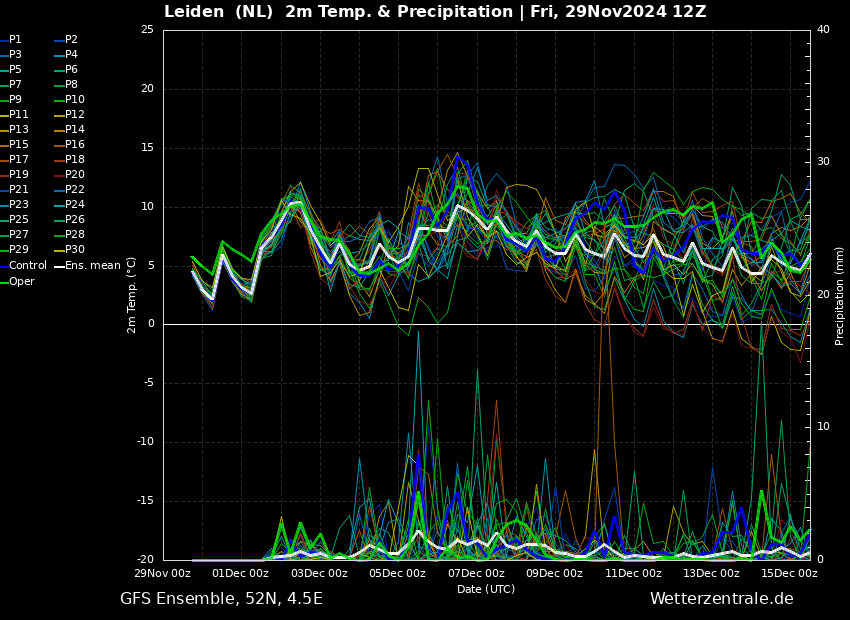The image size is (850, 620).
Task: Click the chart title starting with Leiden (NL)
Action: [435, 11]
